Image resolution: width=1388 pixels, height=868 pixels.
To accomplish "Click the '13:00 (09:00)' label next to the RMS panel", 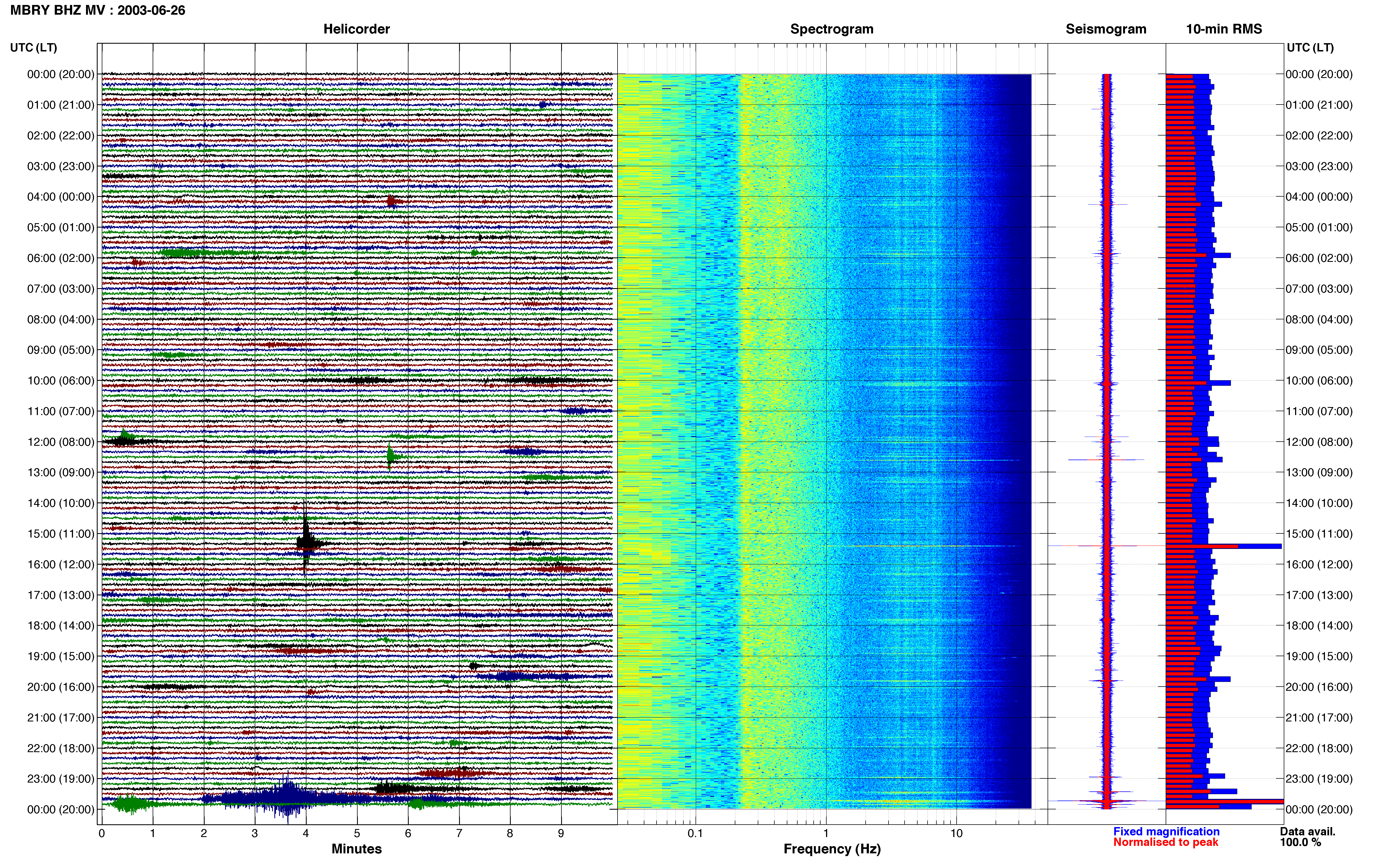I will (1319, 473).
